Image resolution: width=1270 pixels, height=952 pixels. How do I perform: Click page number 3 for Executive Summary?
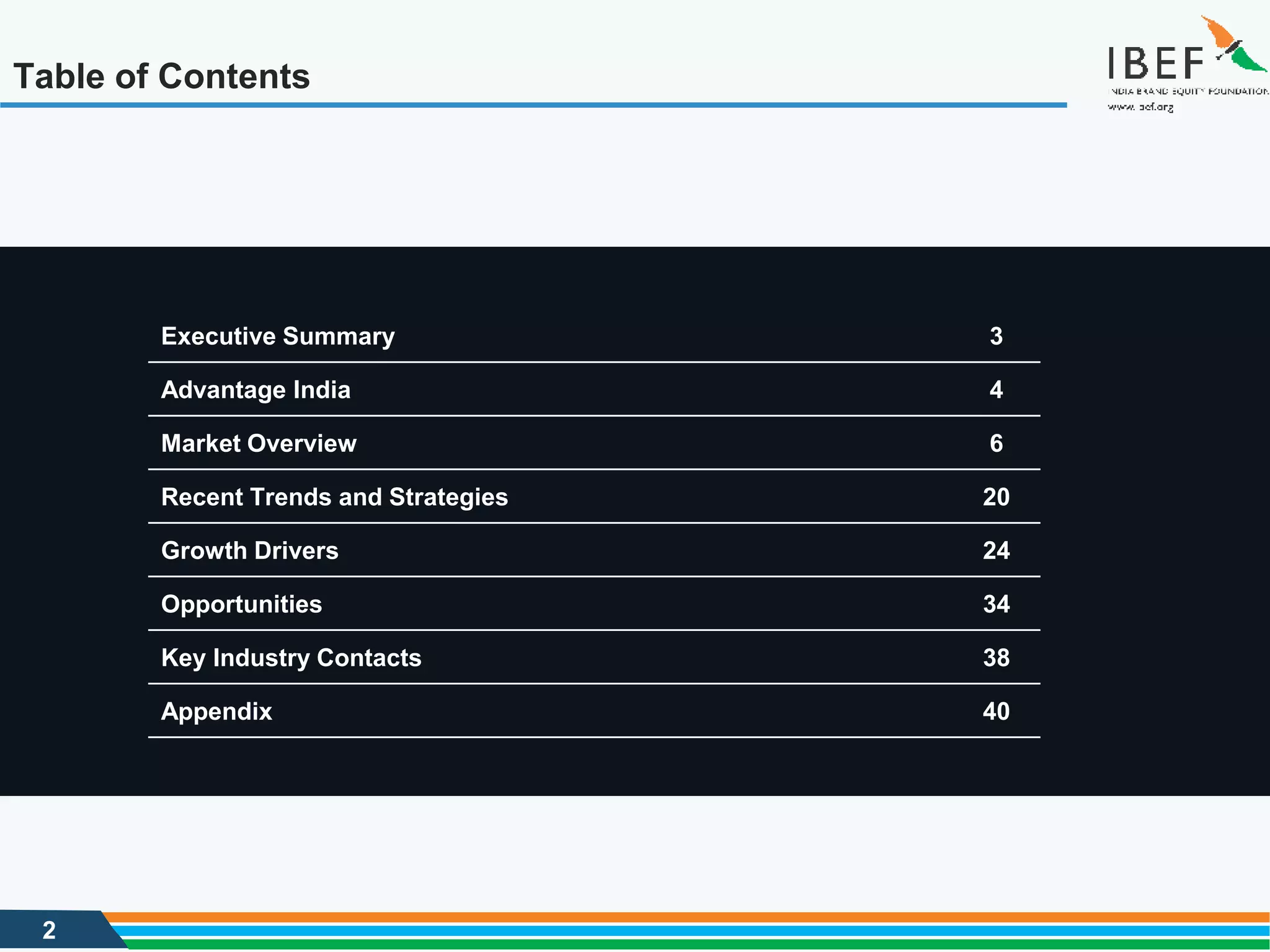(x=996, y=336)
